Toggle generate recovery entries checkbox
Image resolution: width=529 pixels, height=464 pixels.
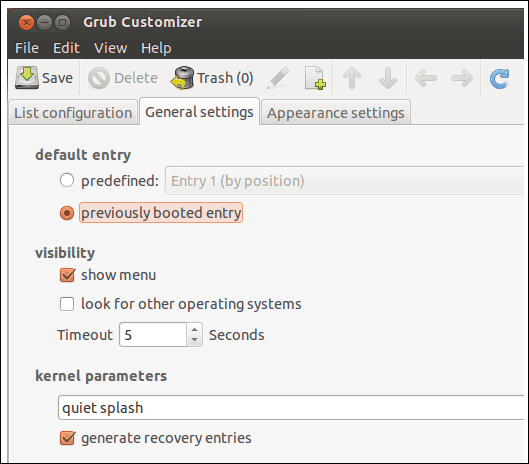tap(67, 438)
